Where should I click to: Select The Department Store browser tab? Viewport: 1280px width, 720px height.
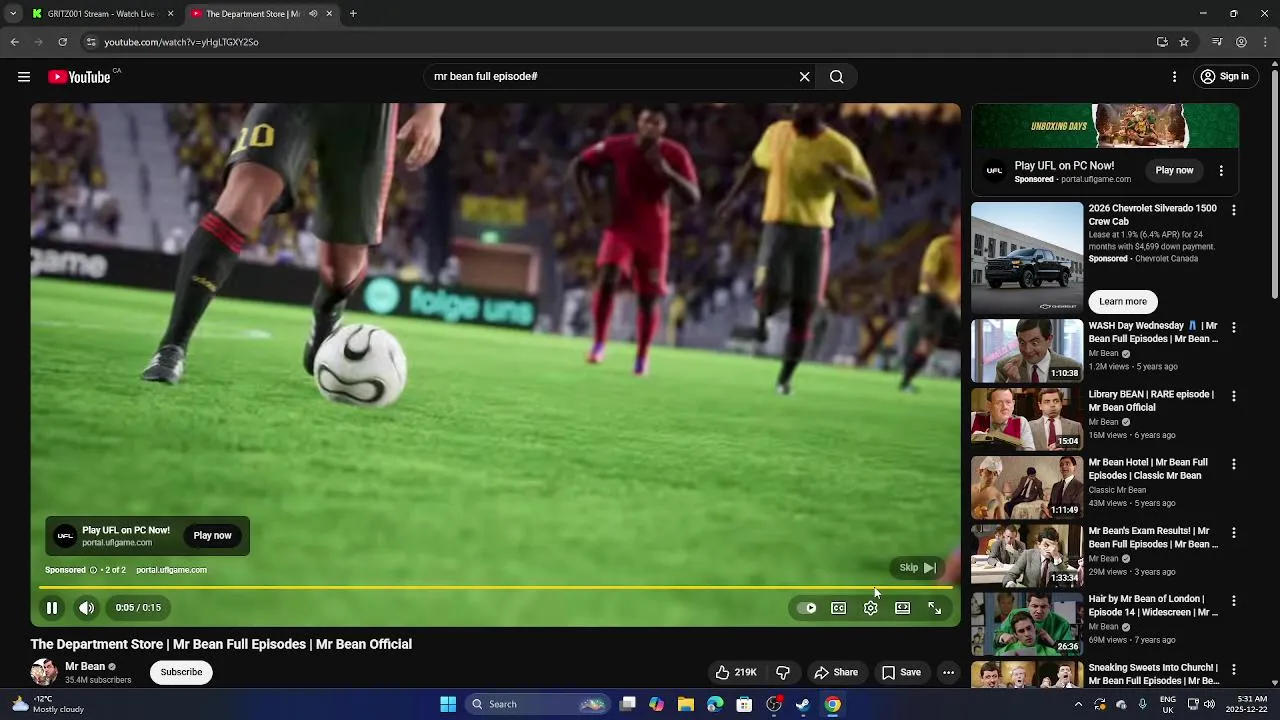[x=252, y=14]
